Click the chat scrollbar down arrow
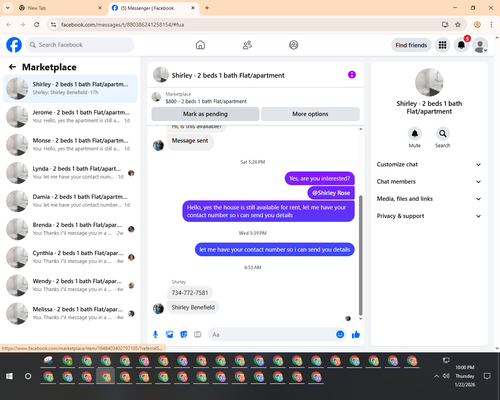 pyautogui.click(x=360, y=319)
